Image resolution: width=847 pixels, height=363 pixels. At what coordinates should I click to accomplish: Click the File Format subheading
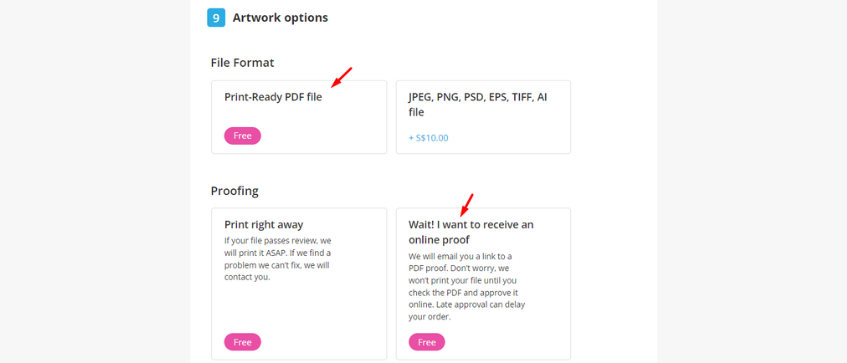(243, 63)
